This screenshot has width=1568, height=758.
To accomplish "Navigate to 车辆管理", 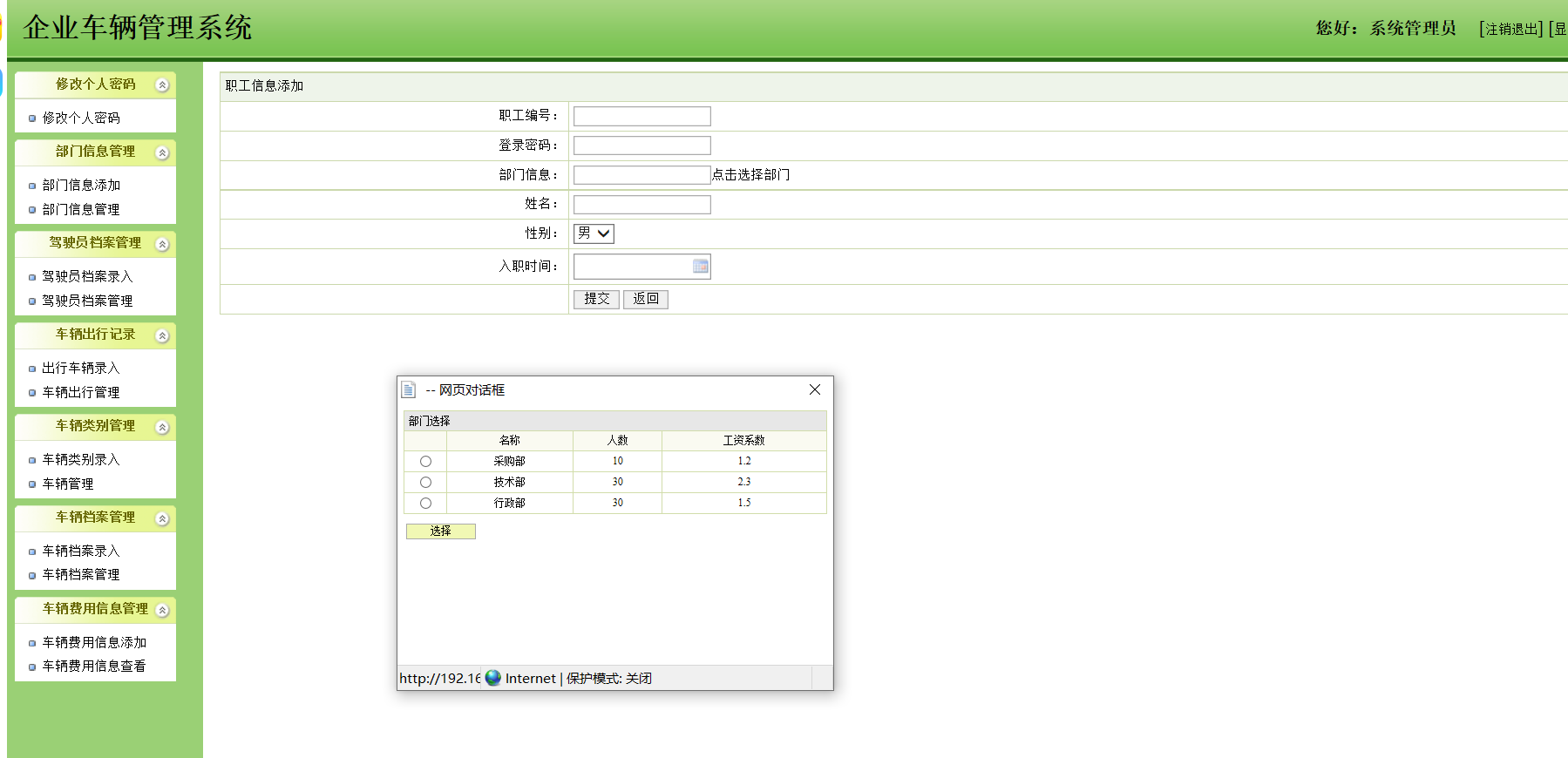I will tap(68, 484).
